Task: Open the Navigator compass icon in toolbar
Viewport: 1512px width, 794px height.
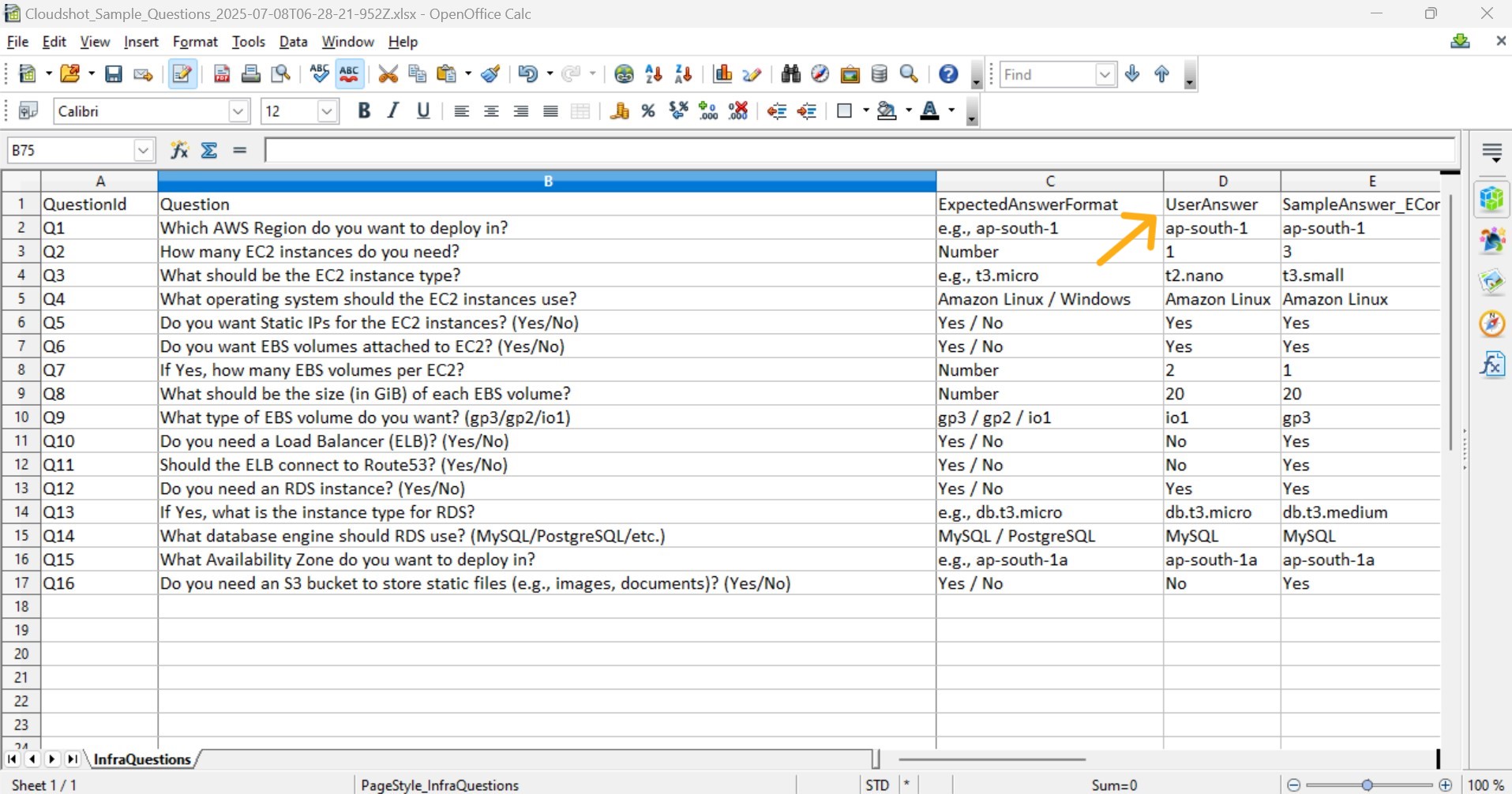Action: [x=820, y=74]
